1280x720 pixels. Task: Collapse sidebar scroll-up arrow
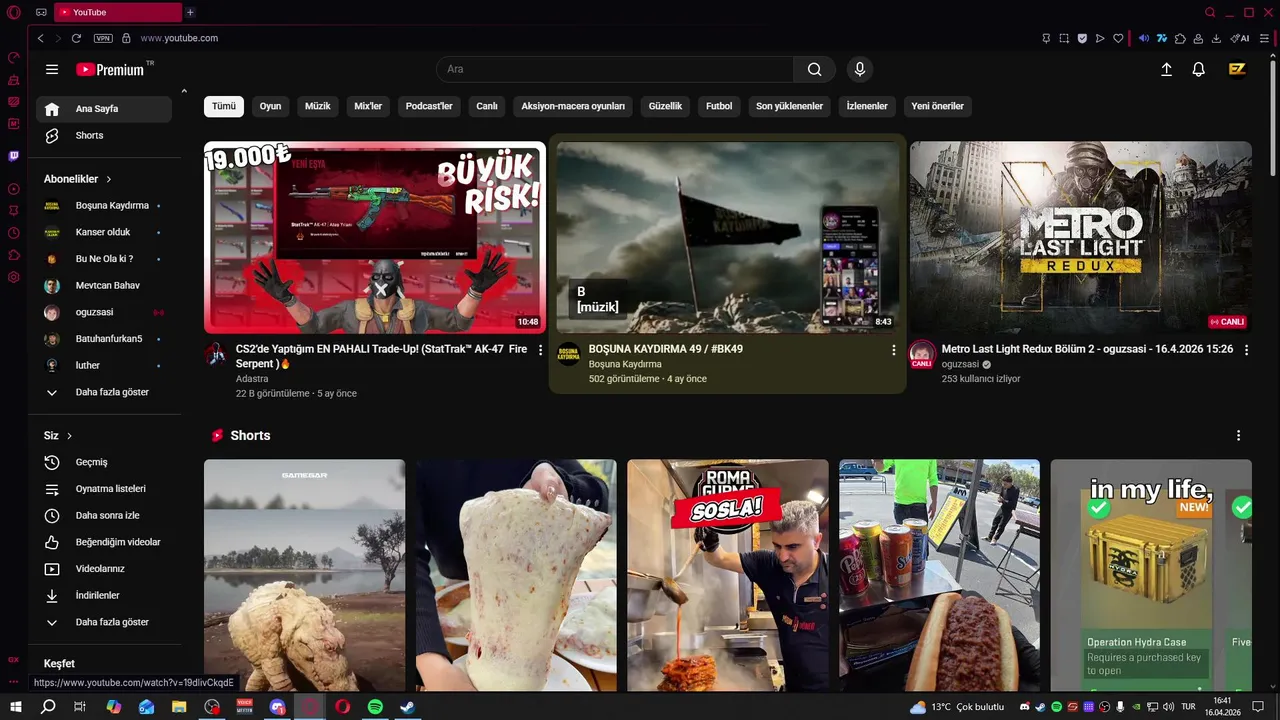point(184,92)
